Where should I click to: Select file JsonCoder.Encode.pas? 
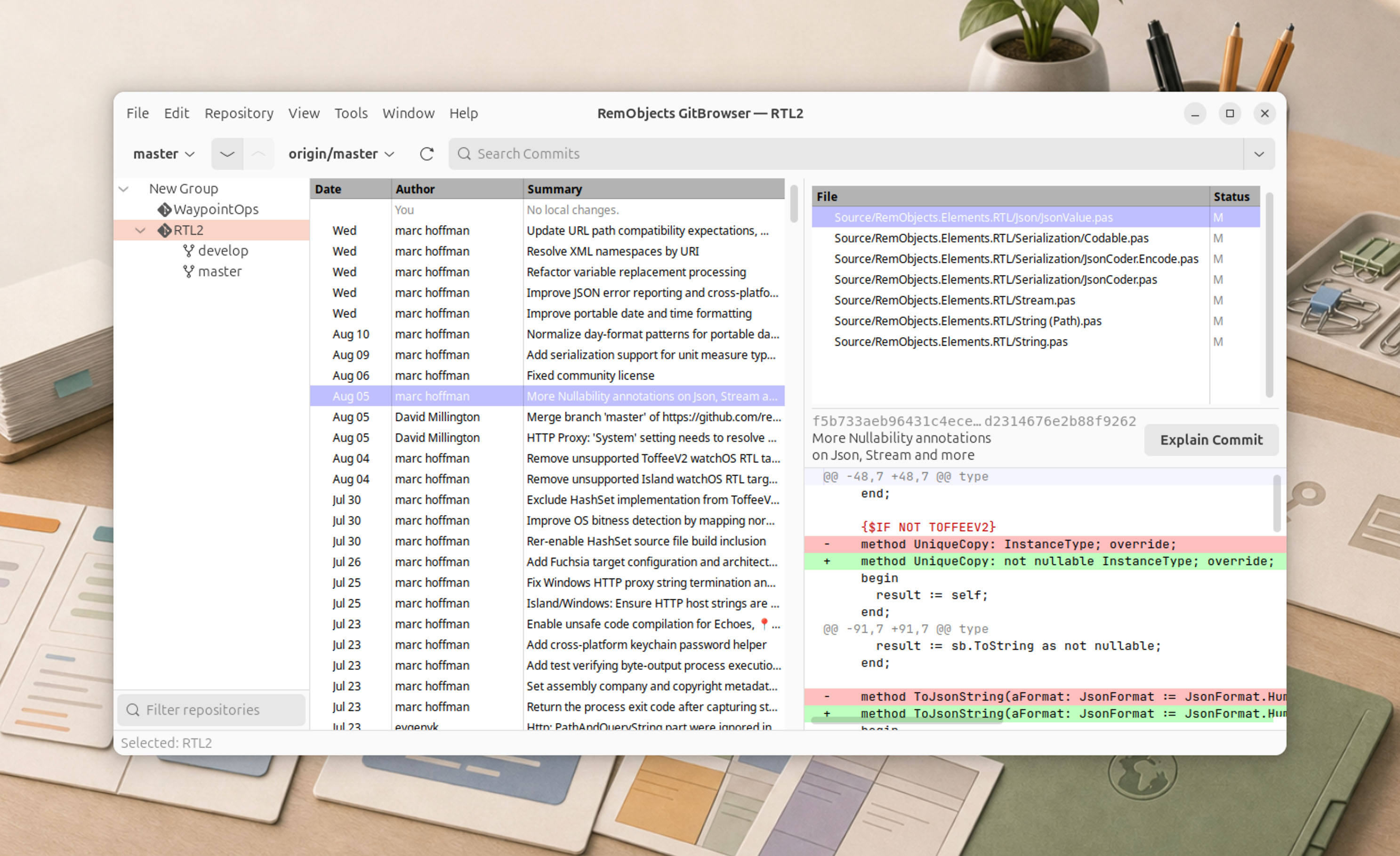click(x=1035, y=259)
